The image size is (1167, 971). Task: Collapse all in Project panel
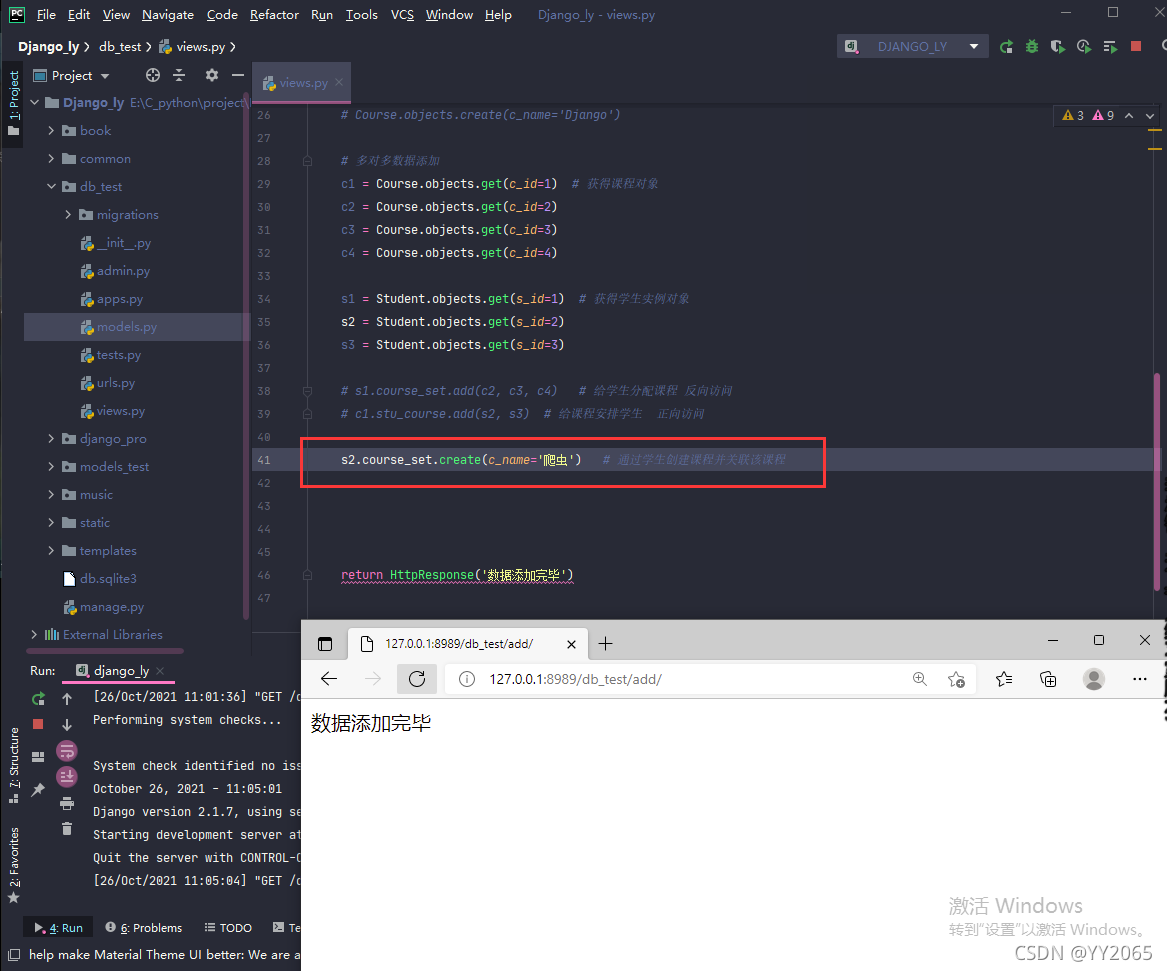(179, 75)
